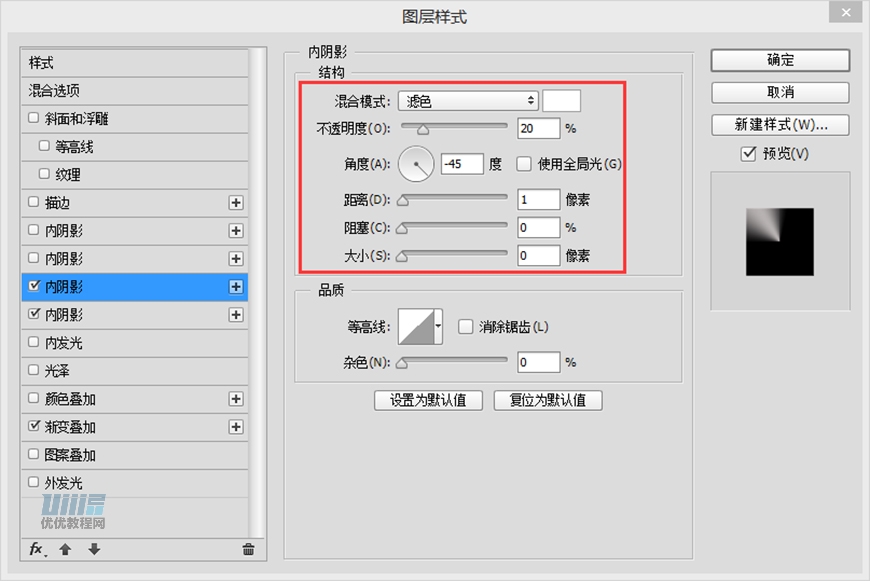Move effect down with the down arrow
The image size is (870, 581).
click(x=94, y=549)
